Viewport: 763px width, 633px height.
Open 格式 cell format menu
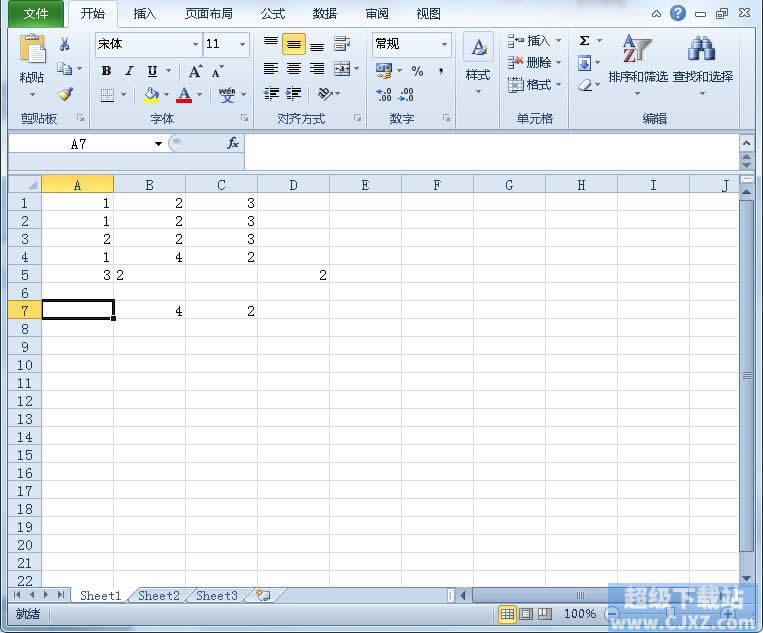(534, 85)
